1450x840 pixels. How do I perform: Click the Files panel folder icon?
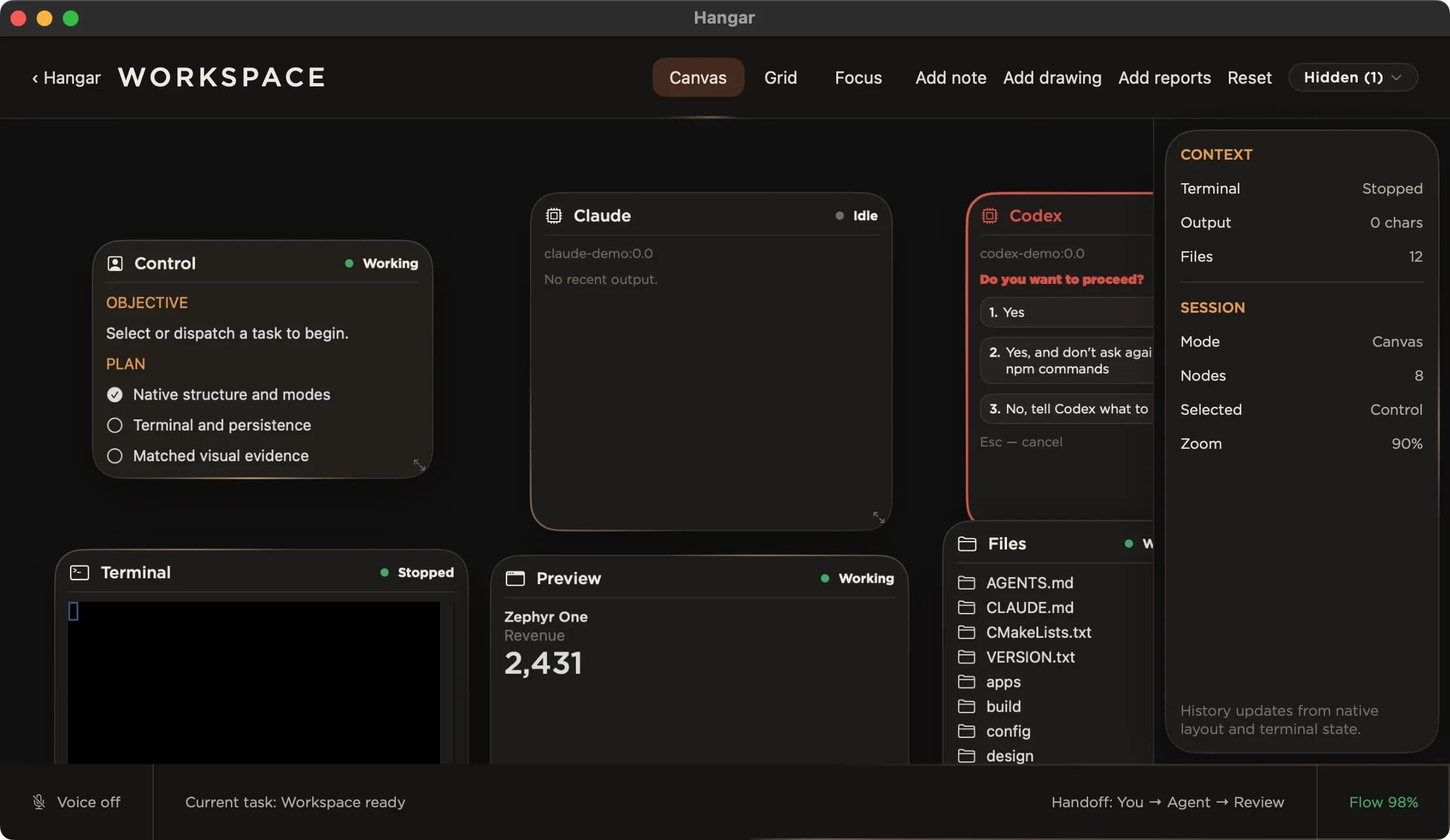[x=966, y=544]
